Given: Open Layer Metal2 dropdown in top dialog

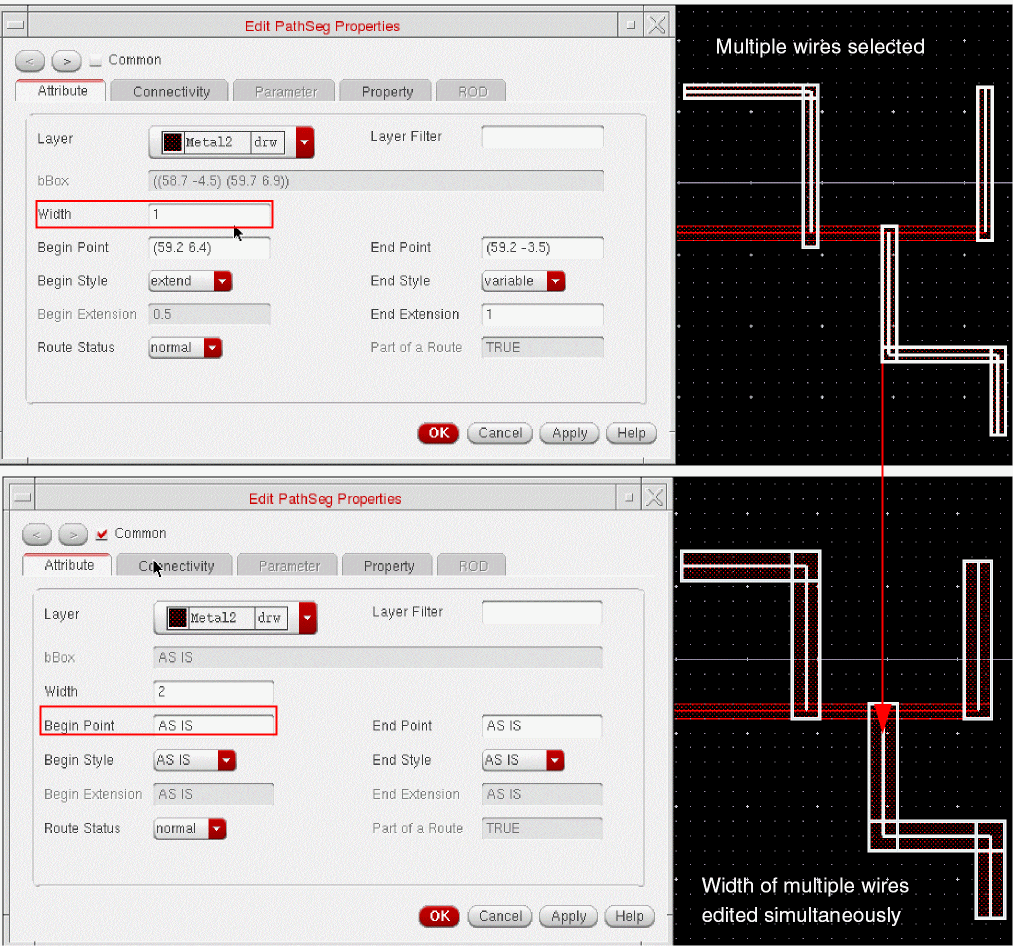Looking at the screenshot, I should tap(305, 142).
